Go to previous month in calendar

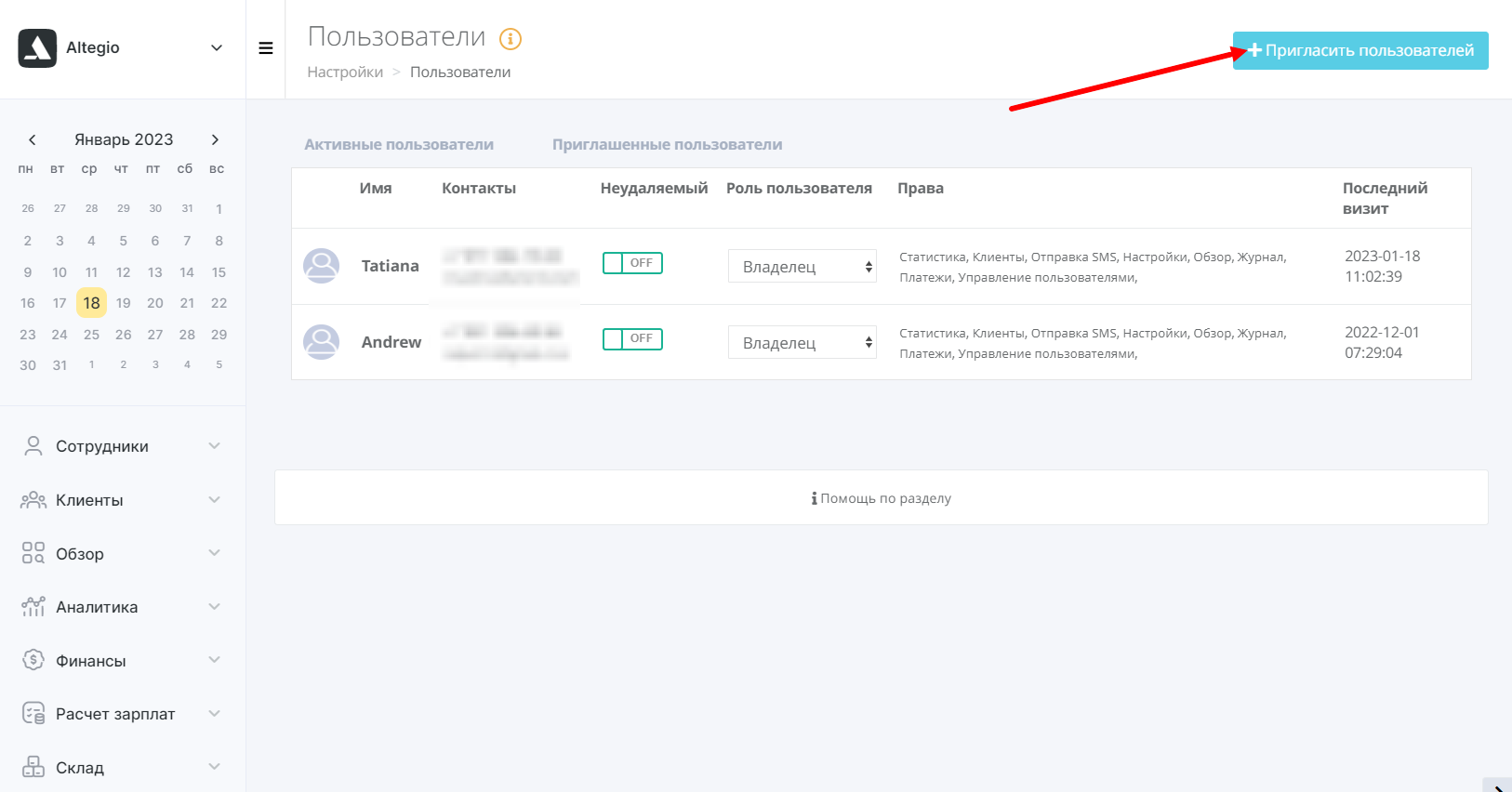tap(33, 139)
